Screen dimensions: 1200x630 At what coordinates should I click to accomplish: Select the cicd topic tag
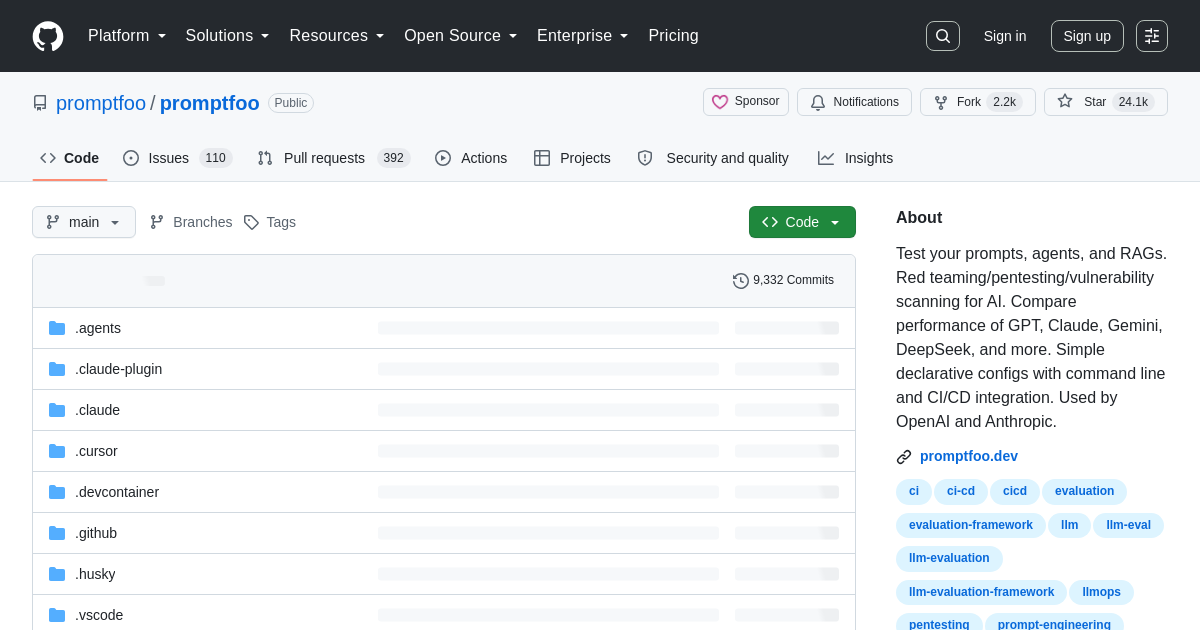point(1015,491)
